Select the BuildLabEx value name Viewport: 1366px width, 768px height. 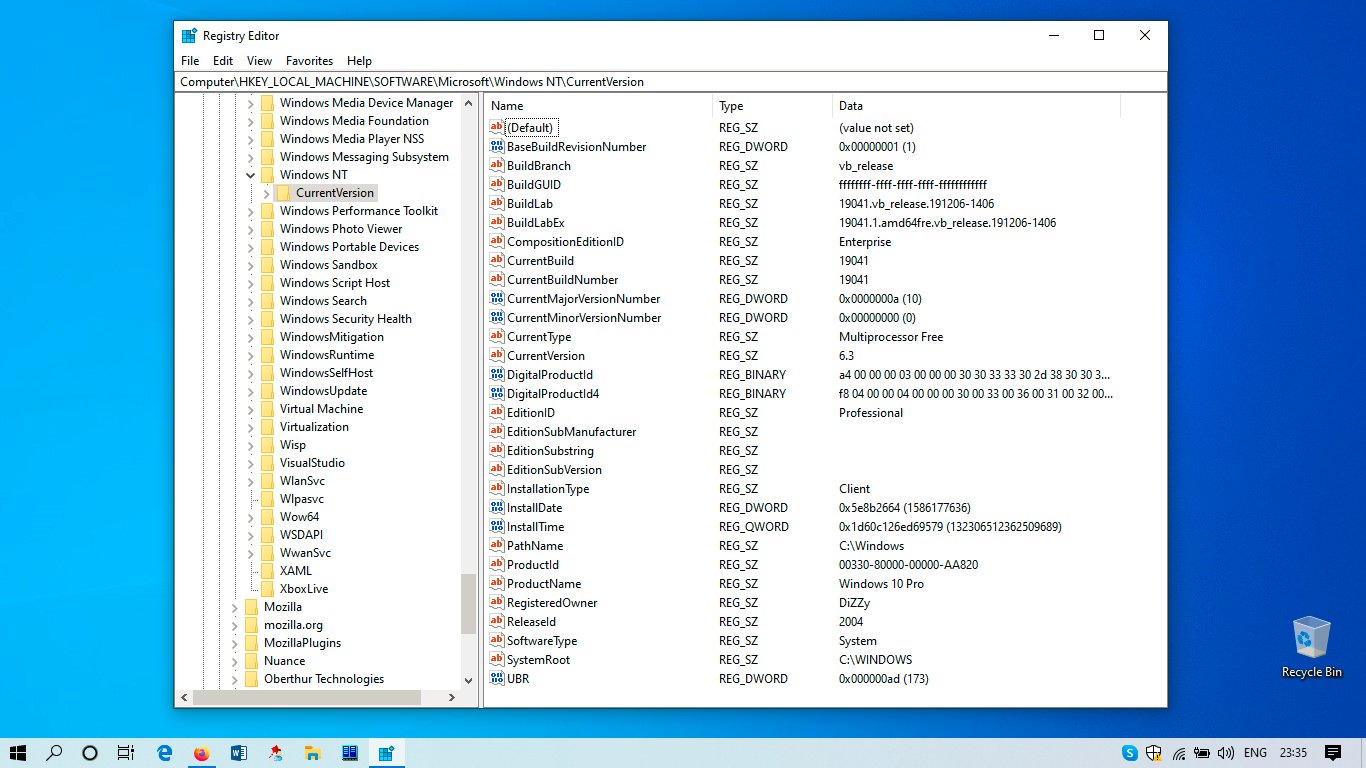click(x=536, y=223)
